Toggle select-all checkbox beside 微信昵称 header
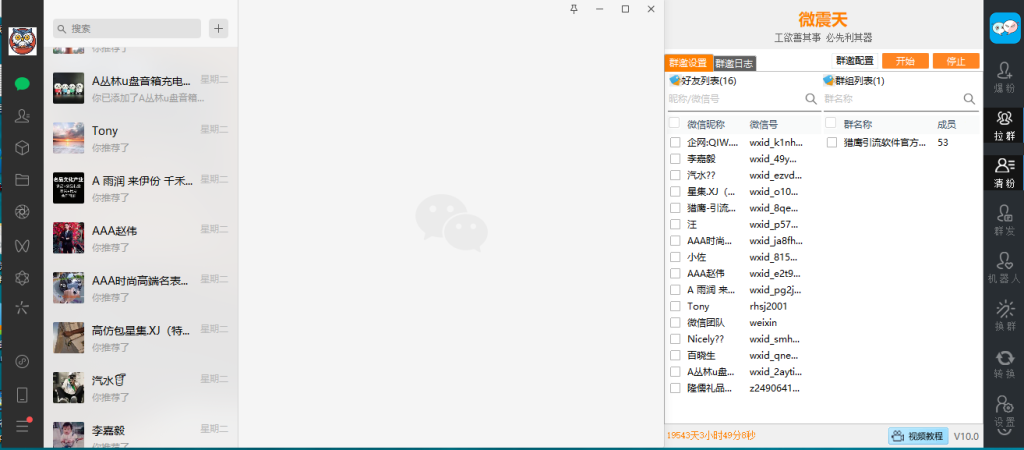Image resolution: width=1024 pixels, height=450 pixels. pos(675,124)
